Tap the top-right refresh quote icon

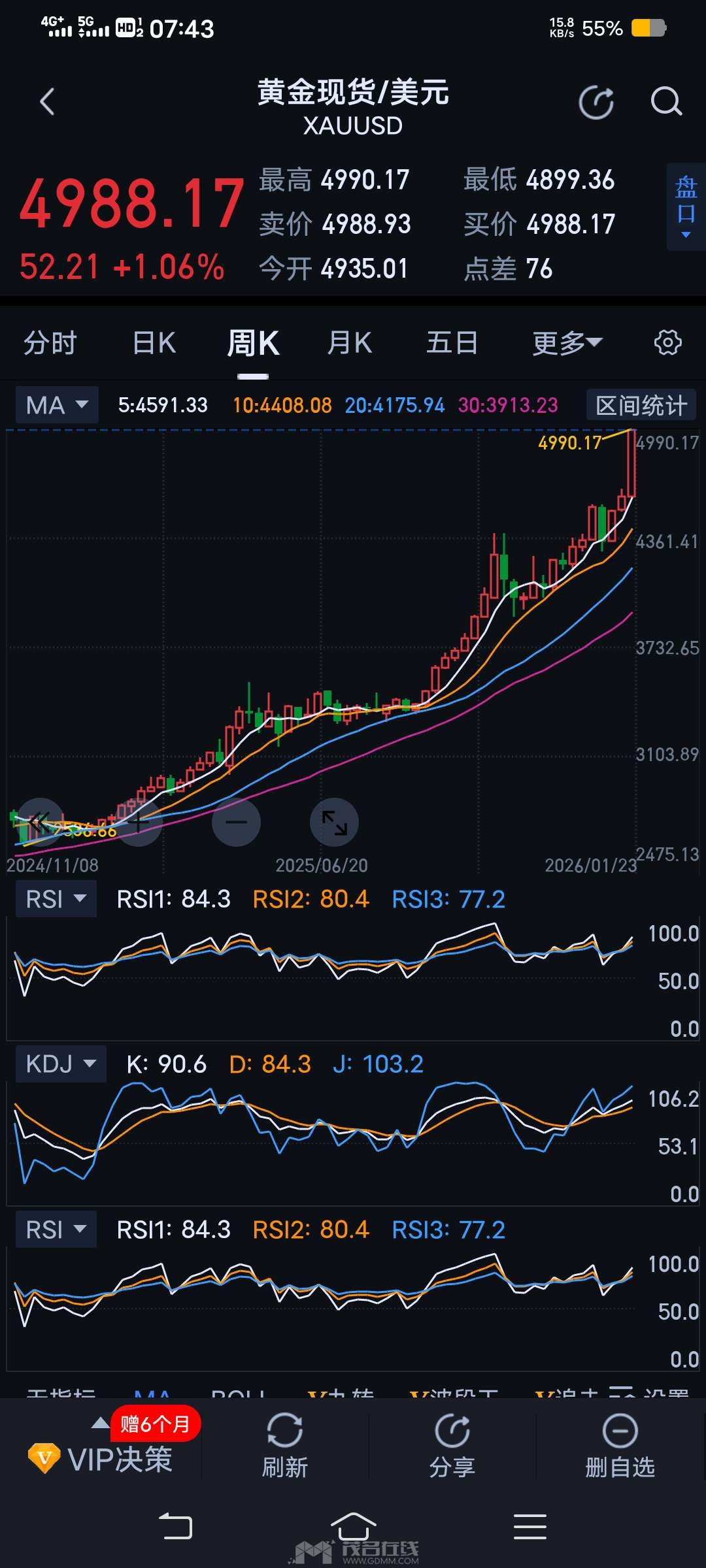tap(596, 103)
